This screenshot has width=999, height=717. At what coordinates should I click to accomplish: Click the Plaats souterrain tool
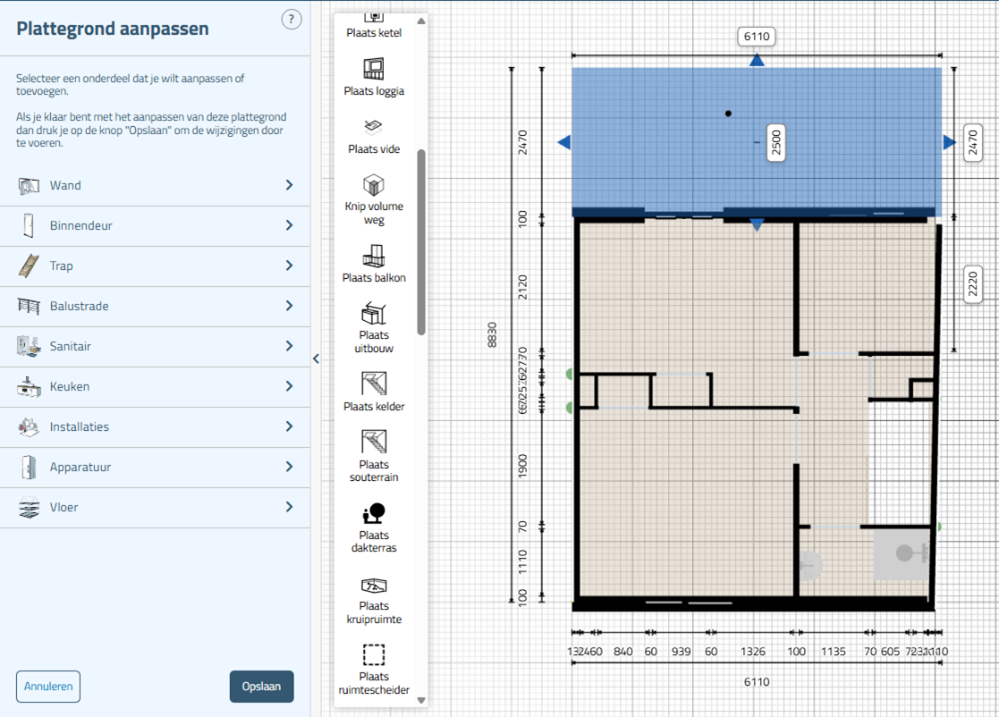click(x=374, y=442)
